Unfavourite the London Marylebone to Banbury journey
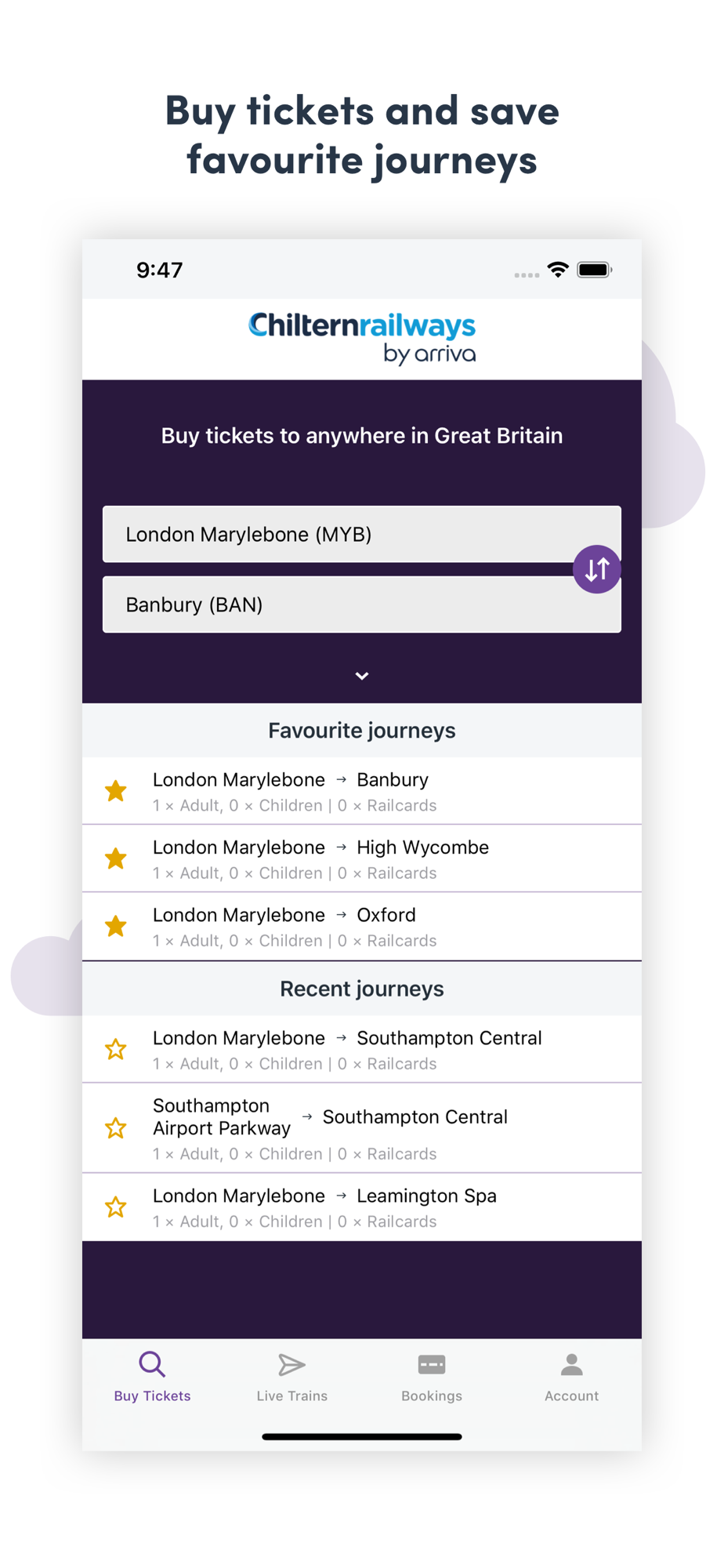The width and height of the screenshot is (724, 1568). click(116, 791)
